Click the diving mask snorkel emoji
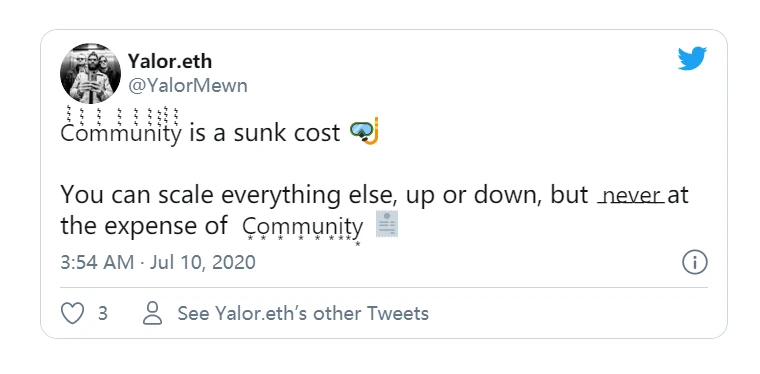Image resolution: width=760 pixels, height=374 pixels. 364,131
